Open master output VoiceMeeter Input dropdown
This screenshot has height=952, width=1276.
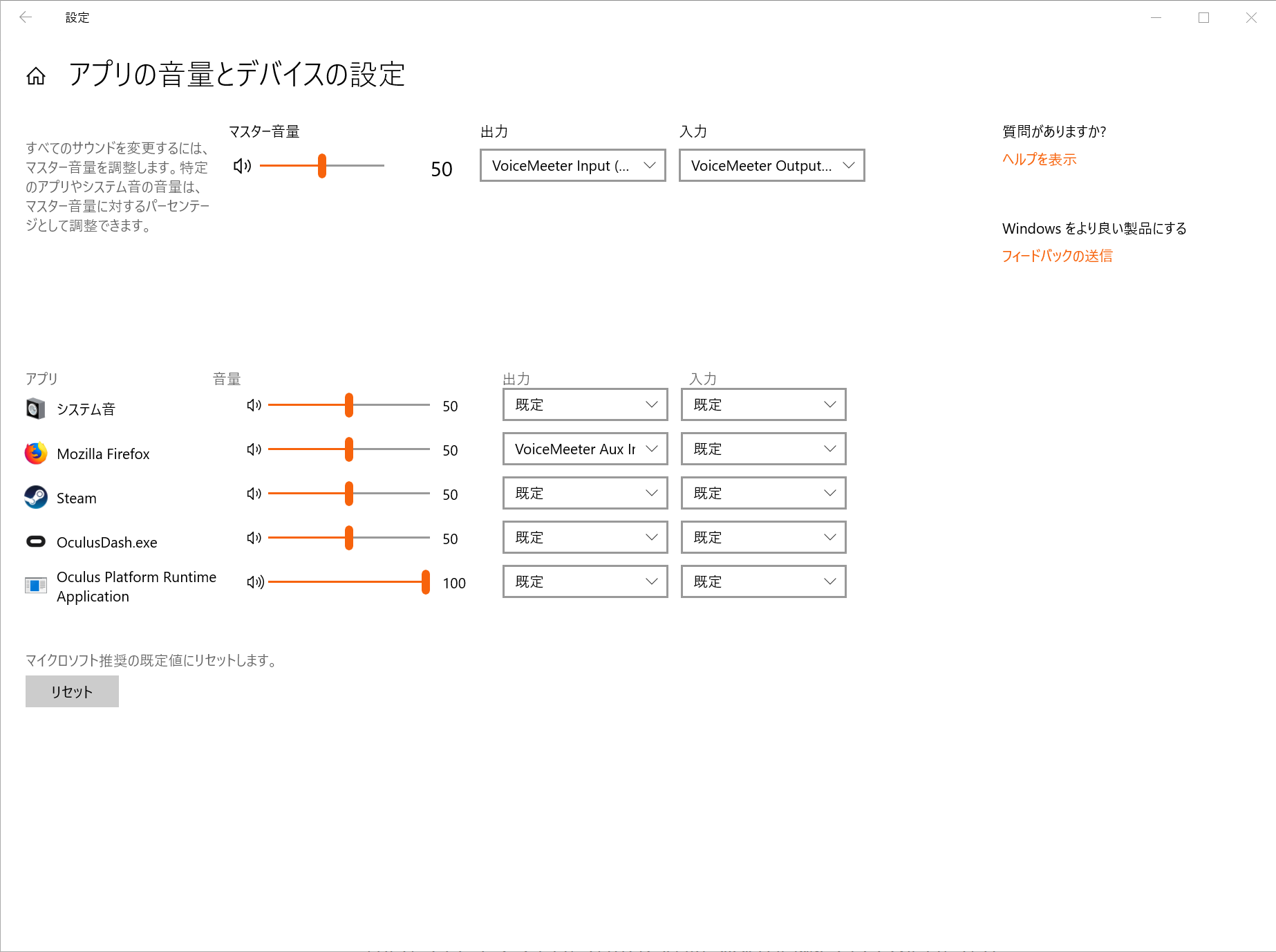tap(573, 165)
